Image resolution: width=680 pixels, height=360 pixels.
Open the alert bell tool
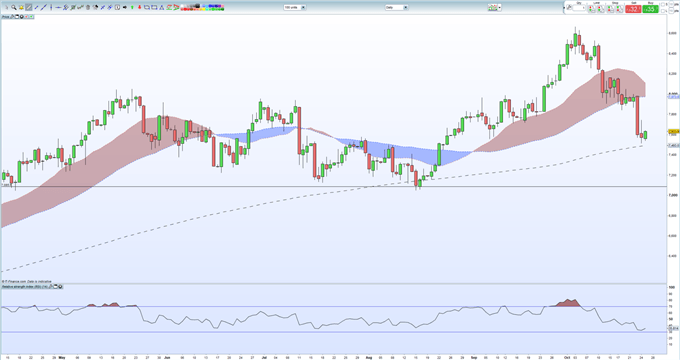point(21,7)
